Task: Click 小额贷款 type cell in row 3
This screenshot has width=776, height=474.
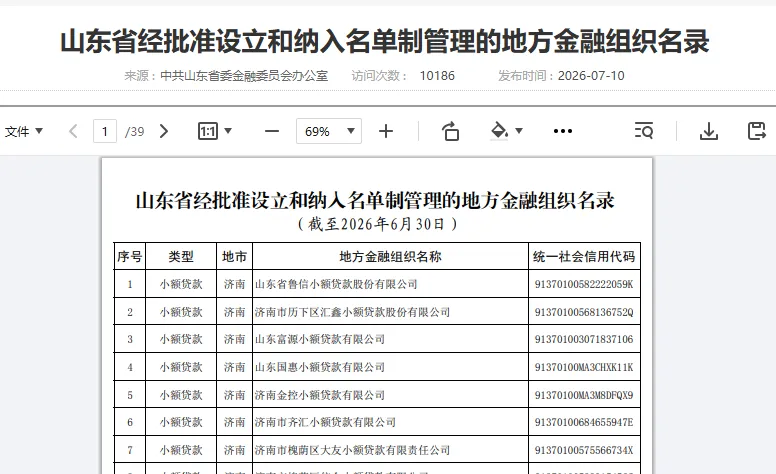Action: [181, 339]
